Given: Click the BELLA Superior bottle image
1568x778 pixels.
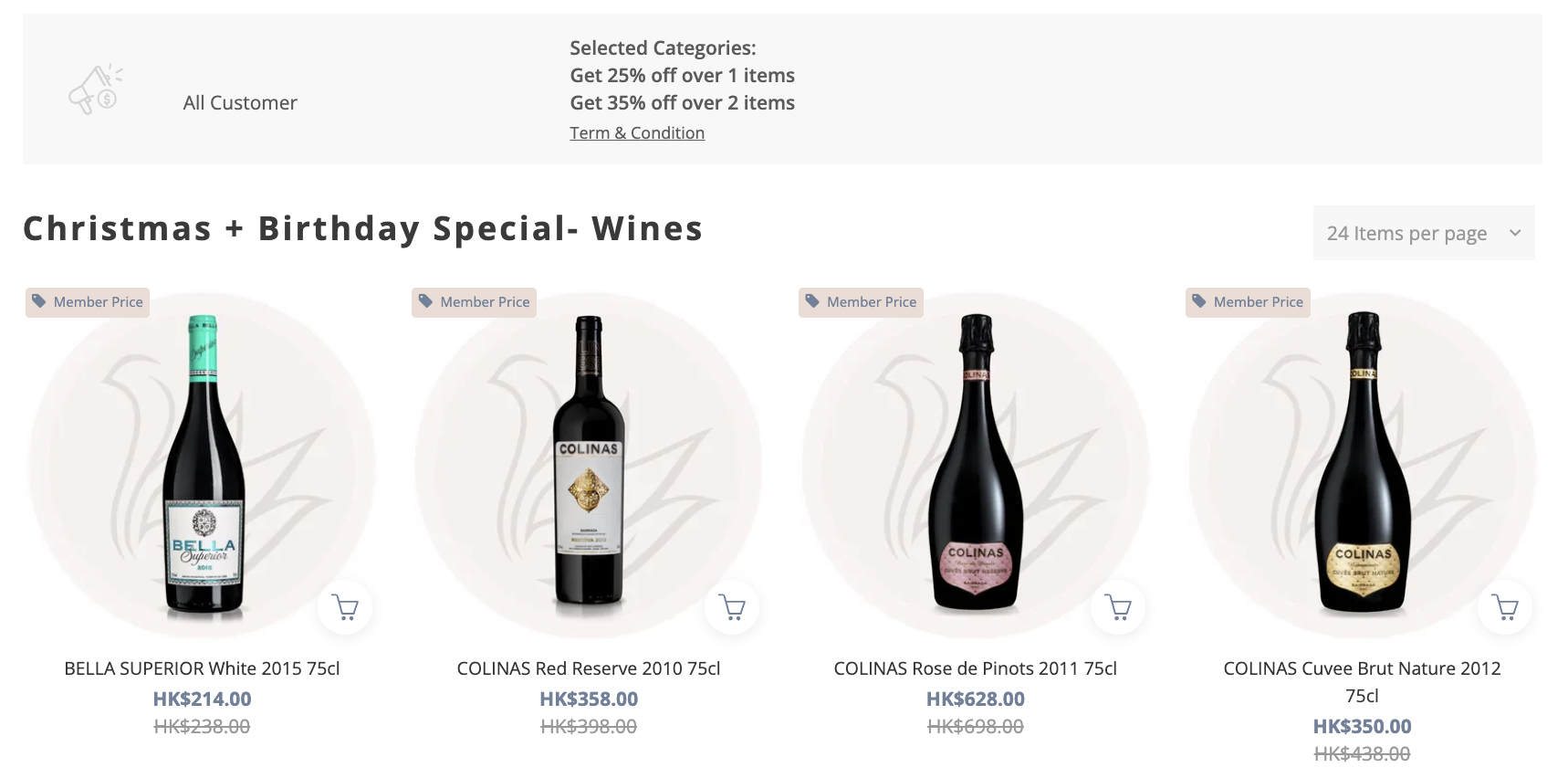Looking at the screenshot, I should (204, 466).
